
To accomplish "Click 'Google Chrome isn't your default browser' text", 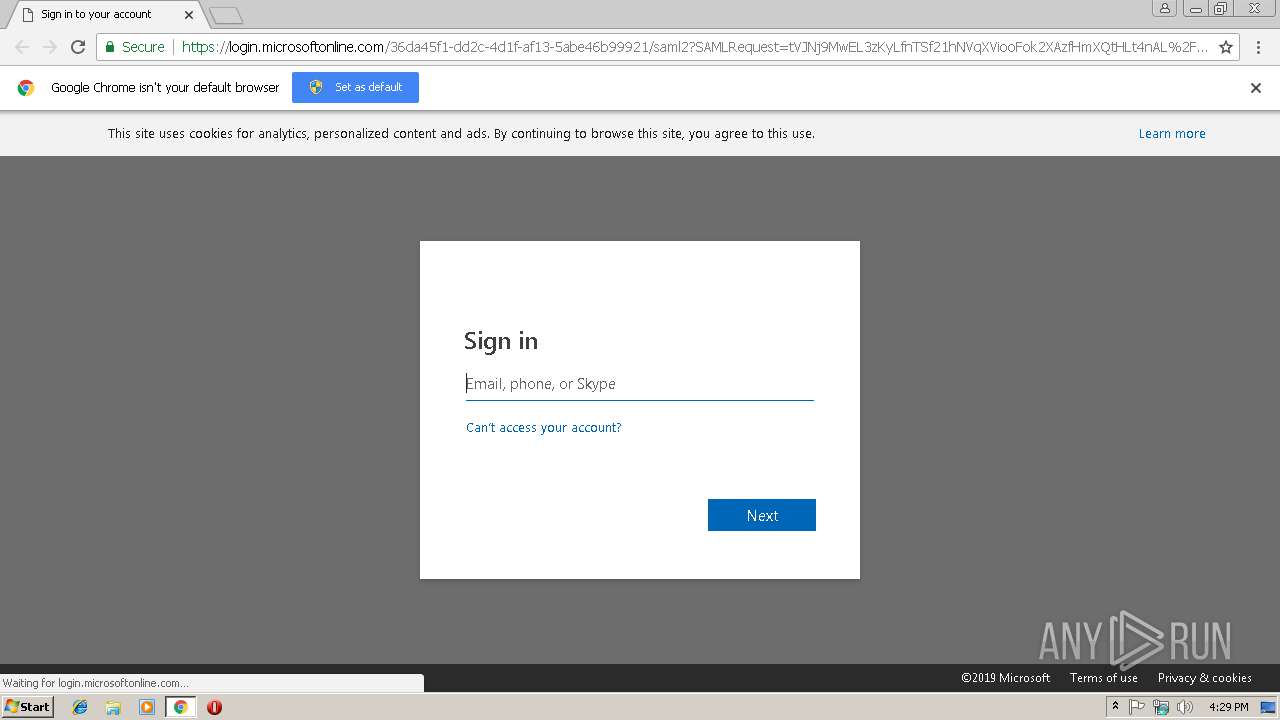I will (165, 88).
